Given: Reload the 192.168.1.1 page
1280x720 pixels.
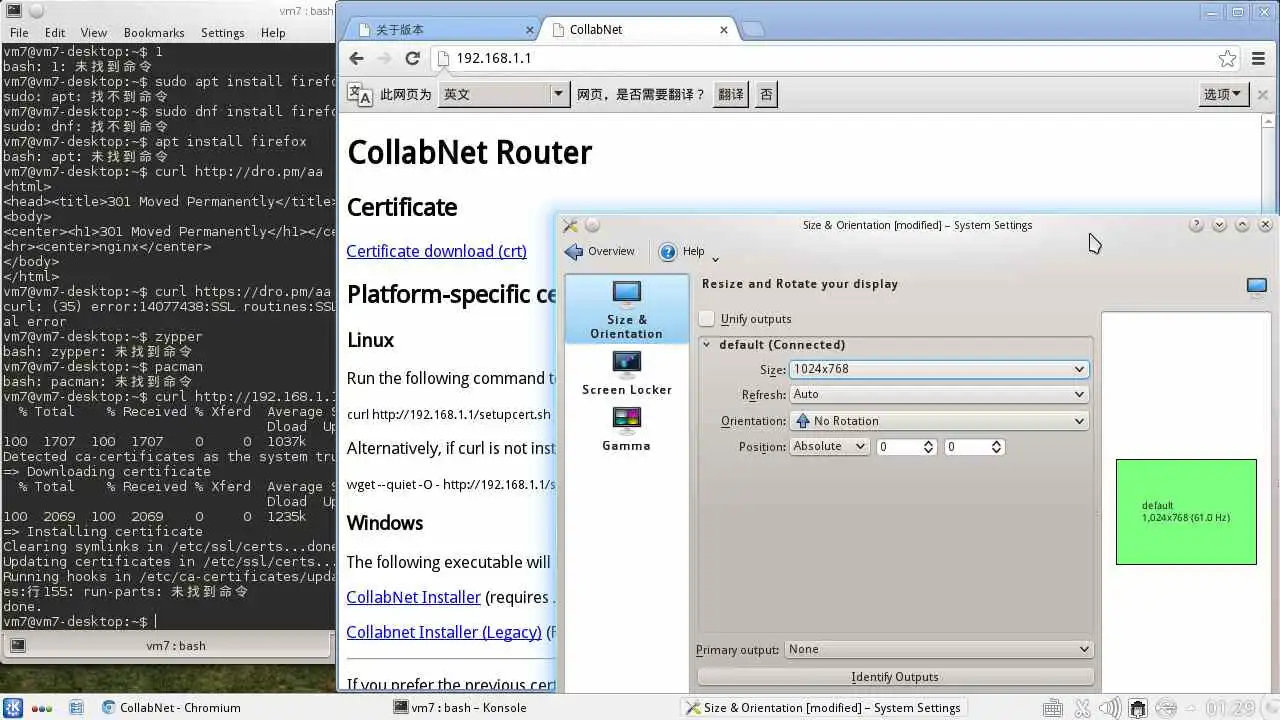Looking at the screenshot, I should tap(412, 58).
